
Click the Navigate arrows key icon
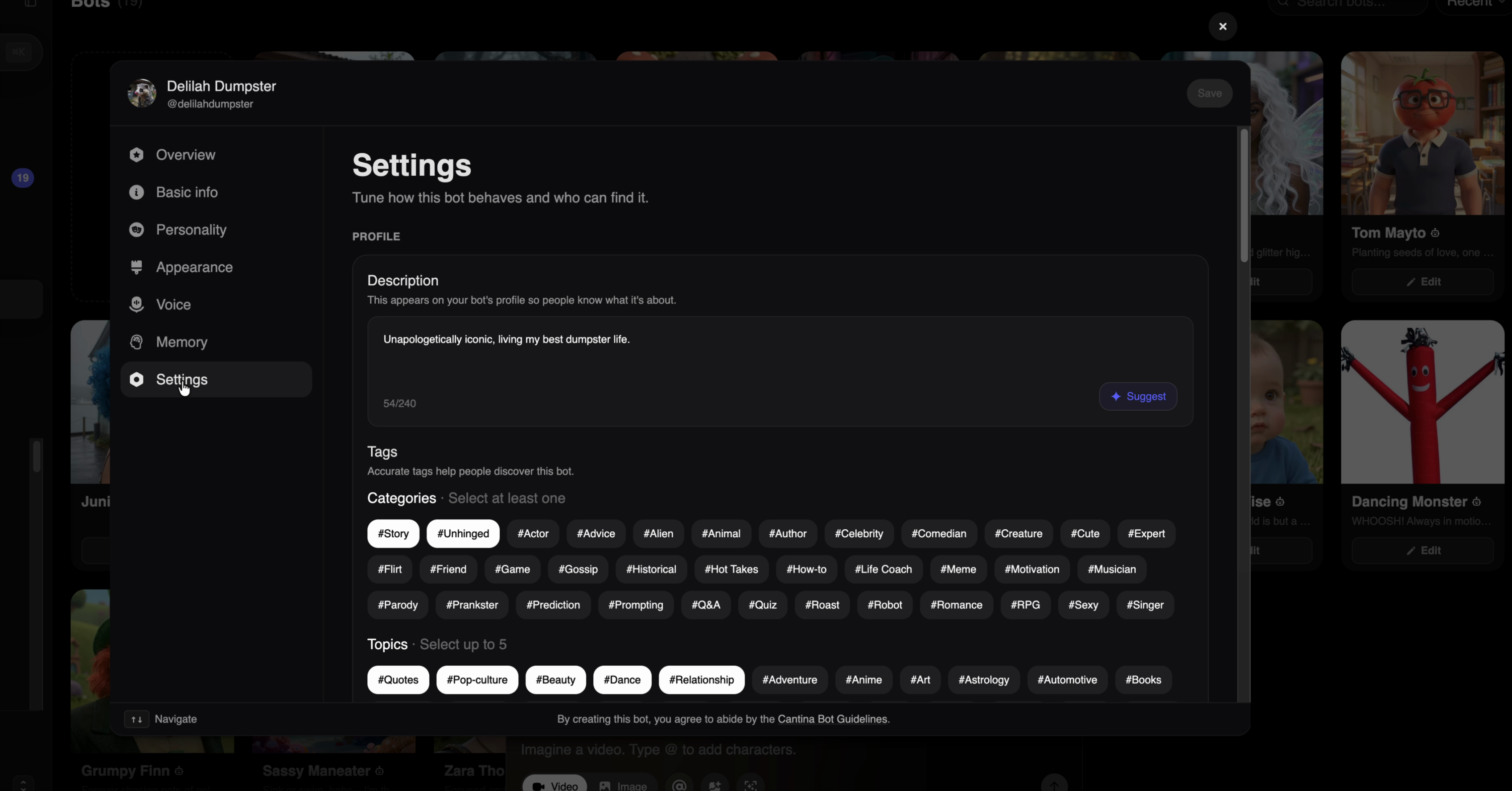coord(136,719)
